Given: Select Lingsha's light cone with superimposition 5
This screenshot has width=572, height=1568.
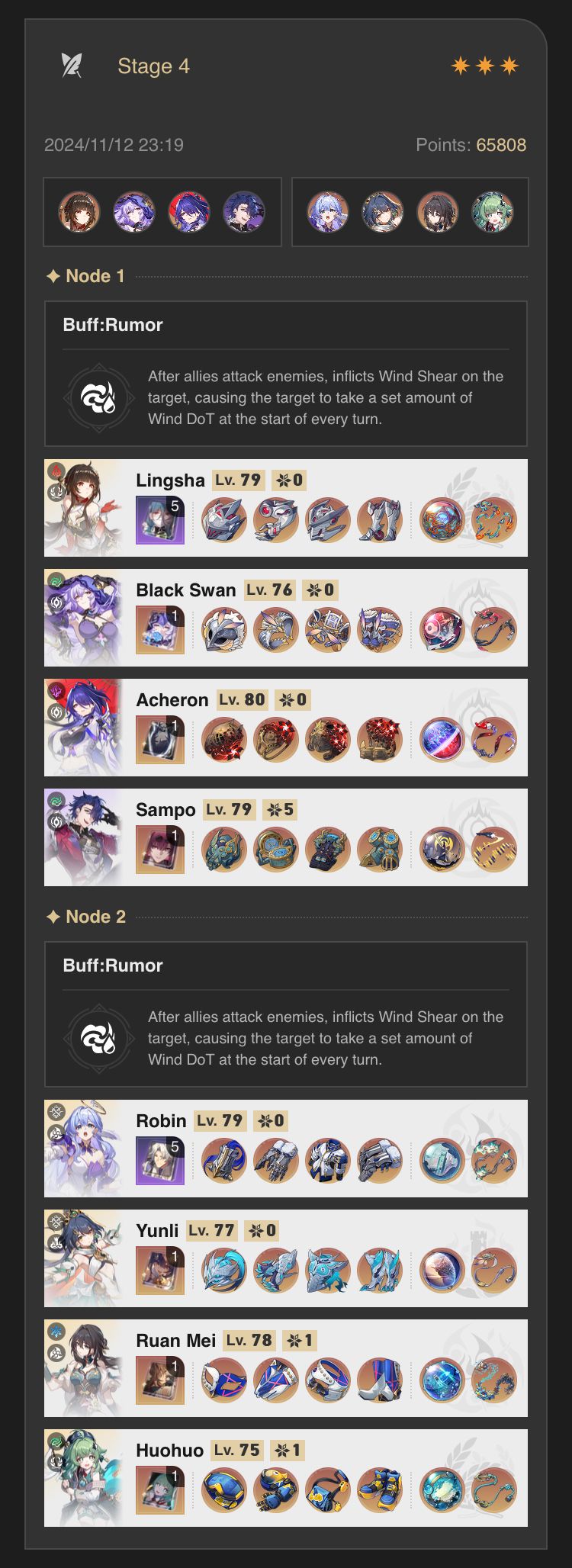Looking at the screenshot, I should coord(160,520).
